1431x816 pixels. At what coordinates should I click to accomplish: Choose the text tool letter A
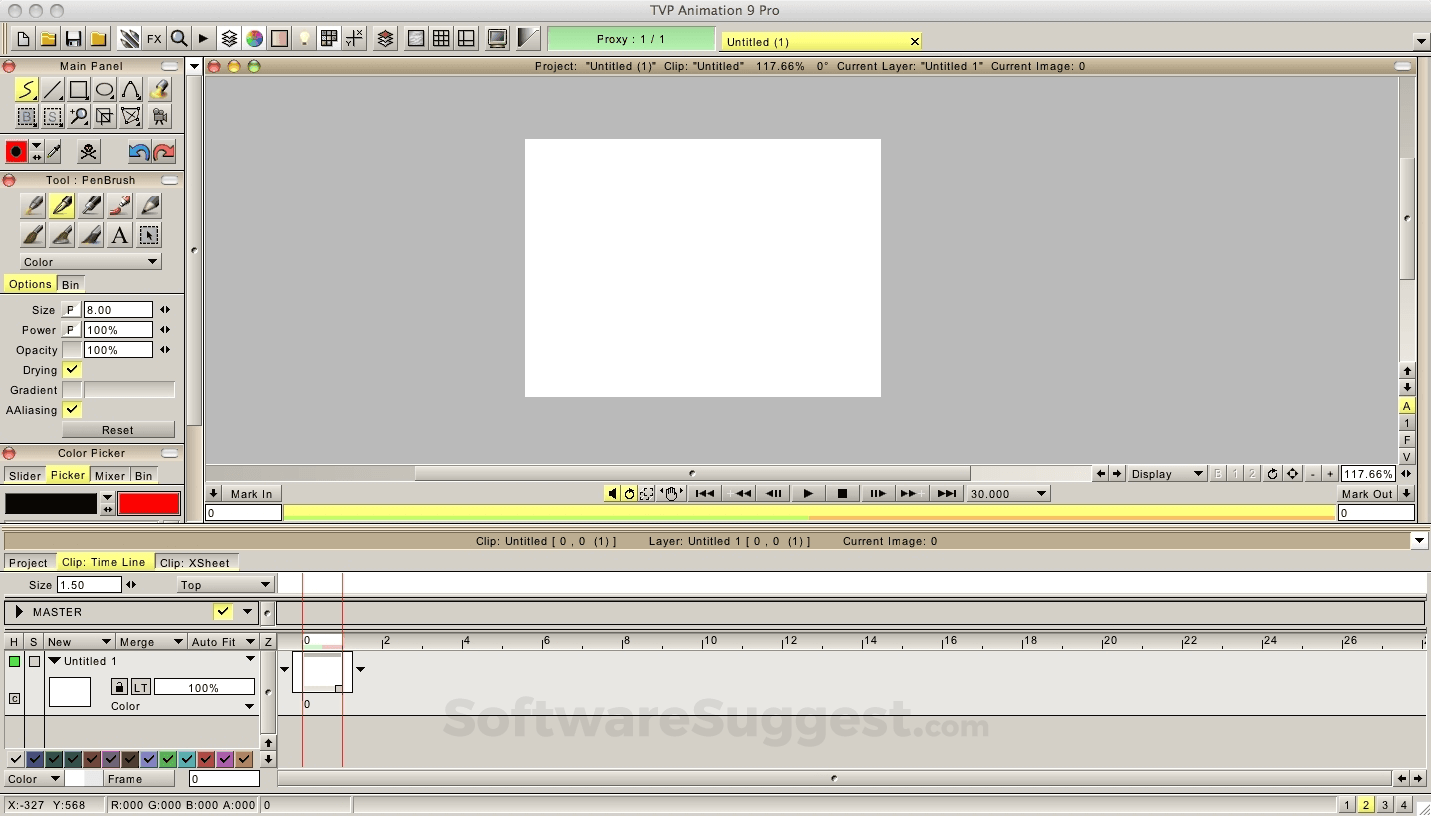[120, 235]
